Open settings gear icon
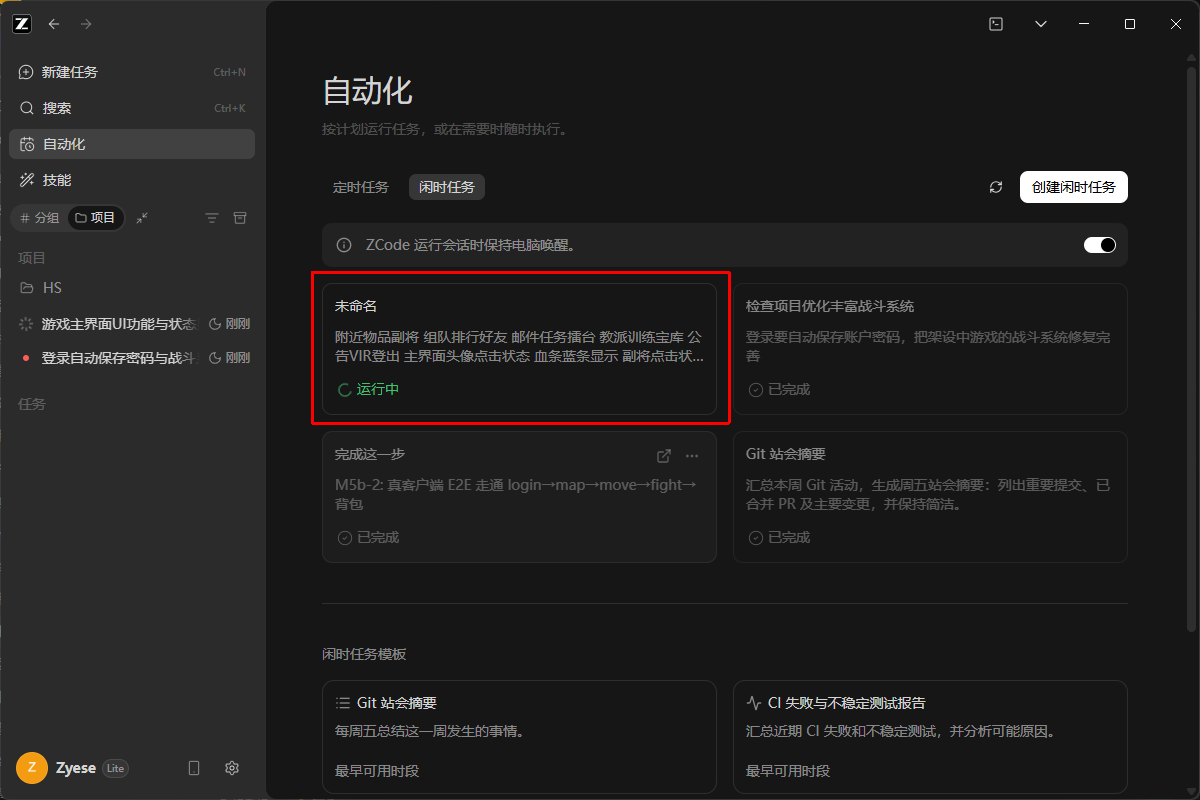The width and height of the screenshot is (1200, 800). tap(232, 768)
